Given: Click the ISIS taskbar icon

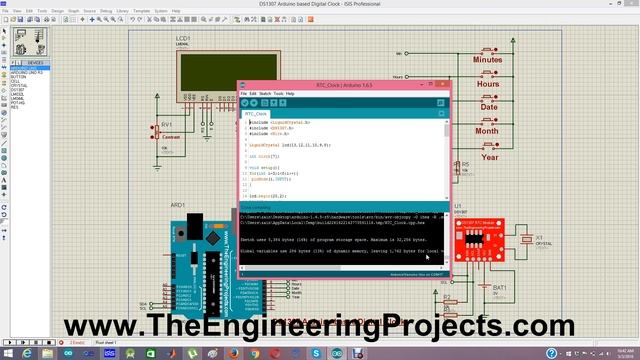Looking at the screenshot, I should pyautogui.click(x=109, y=353).
